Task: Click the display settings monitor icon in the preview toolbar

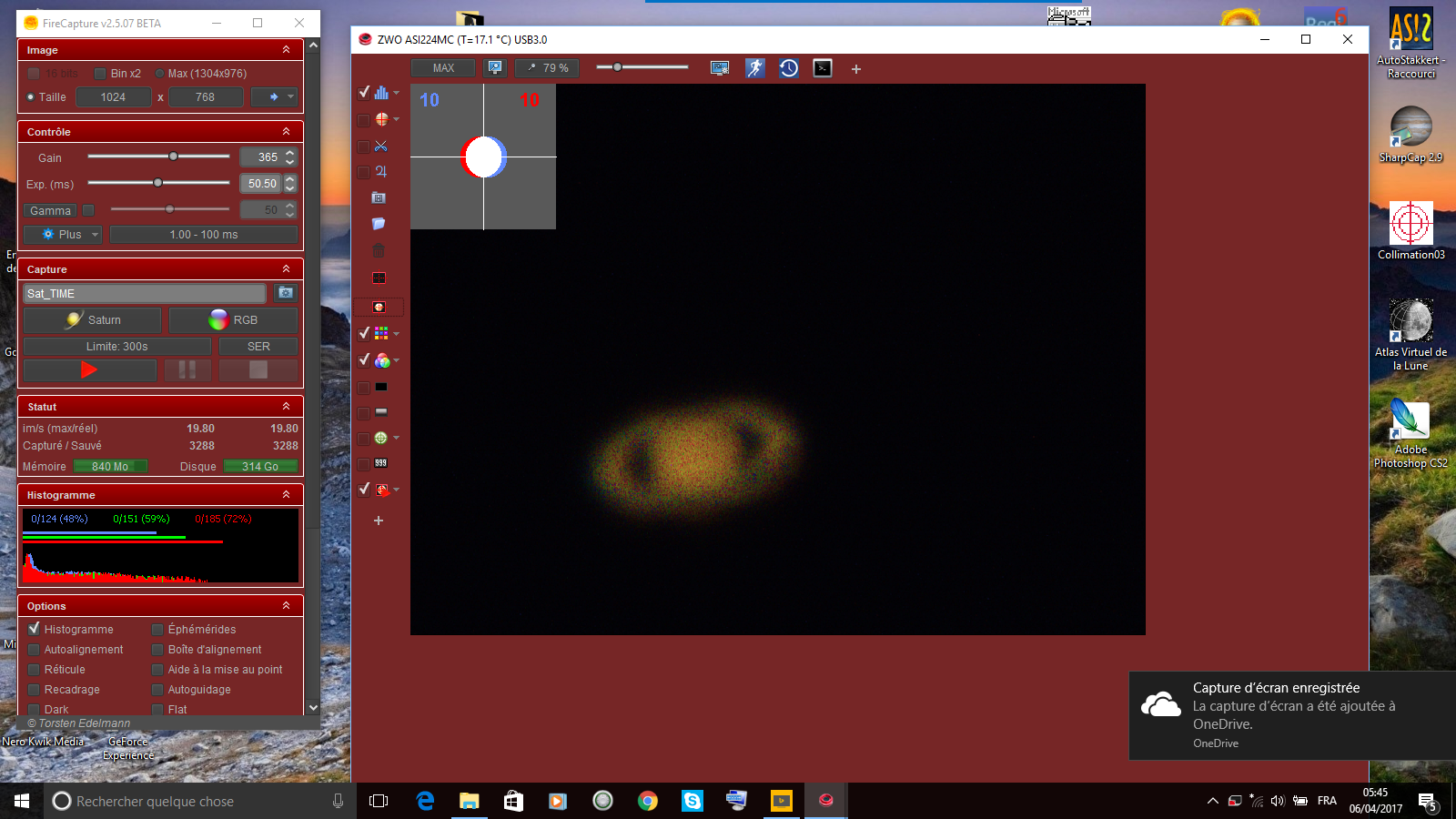Action: (719, 68)
